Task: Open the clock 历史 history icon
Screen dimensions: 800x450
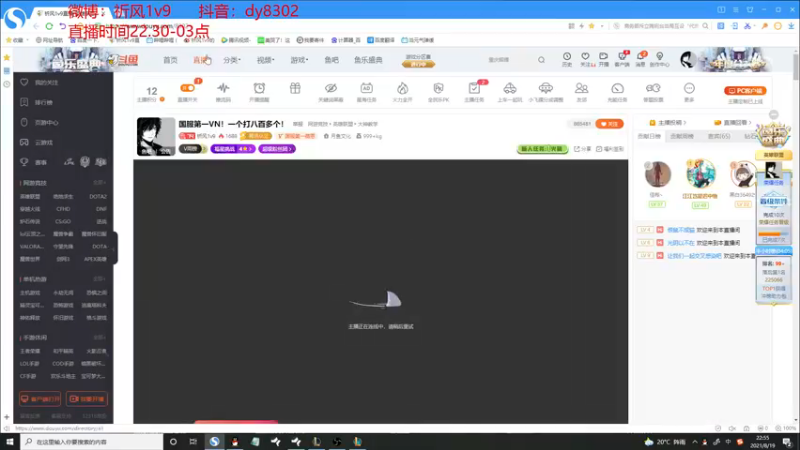Action: pyautogui.click(x=567, y=59)
